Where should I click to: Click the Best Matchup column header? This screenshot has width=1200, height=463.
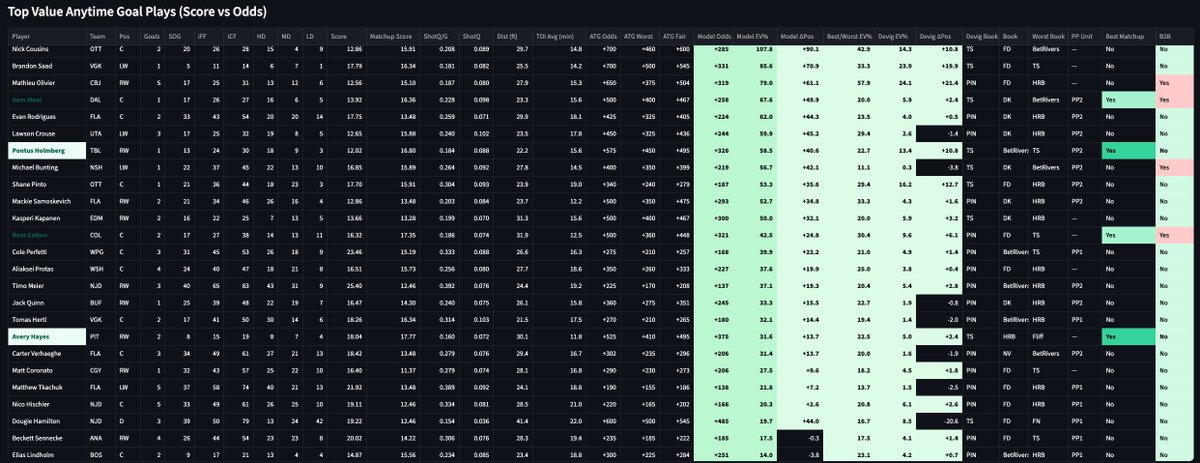point(1123,34)
